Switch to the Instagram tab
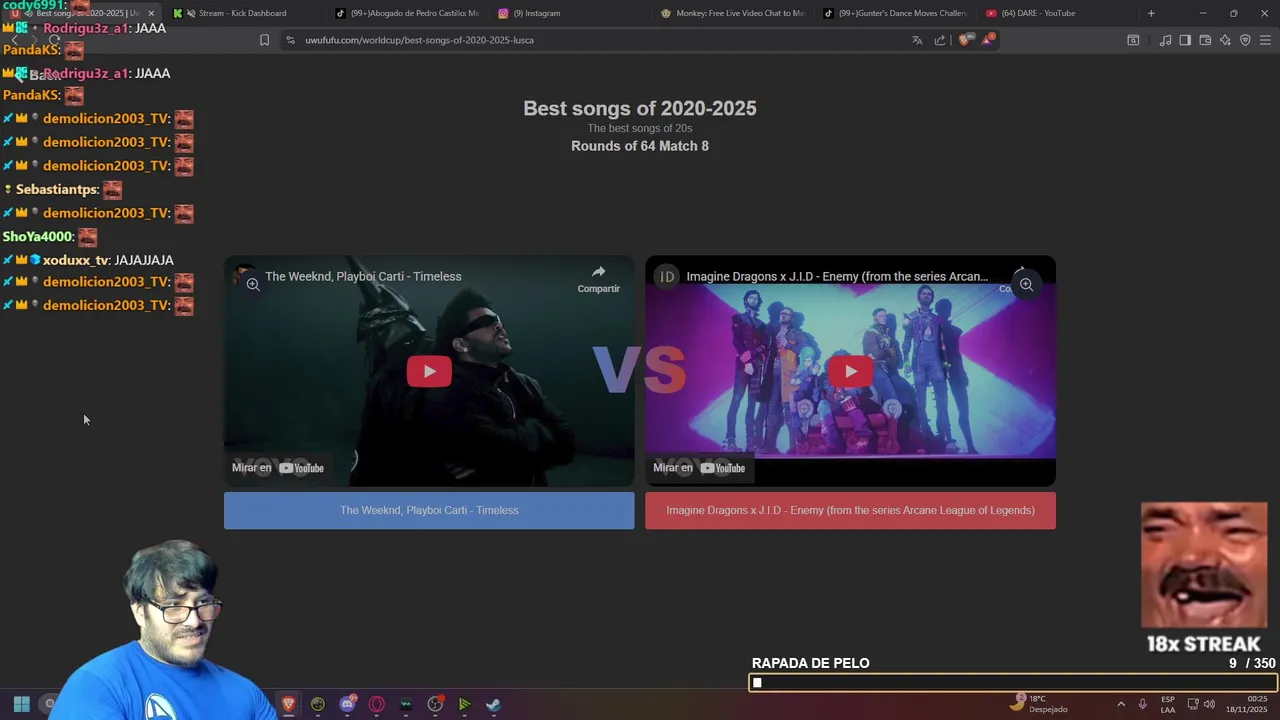The height and width of the screenshot is (720, 1280). [x=570, y=13]
